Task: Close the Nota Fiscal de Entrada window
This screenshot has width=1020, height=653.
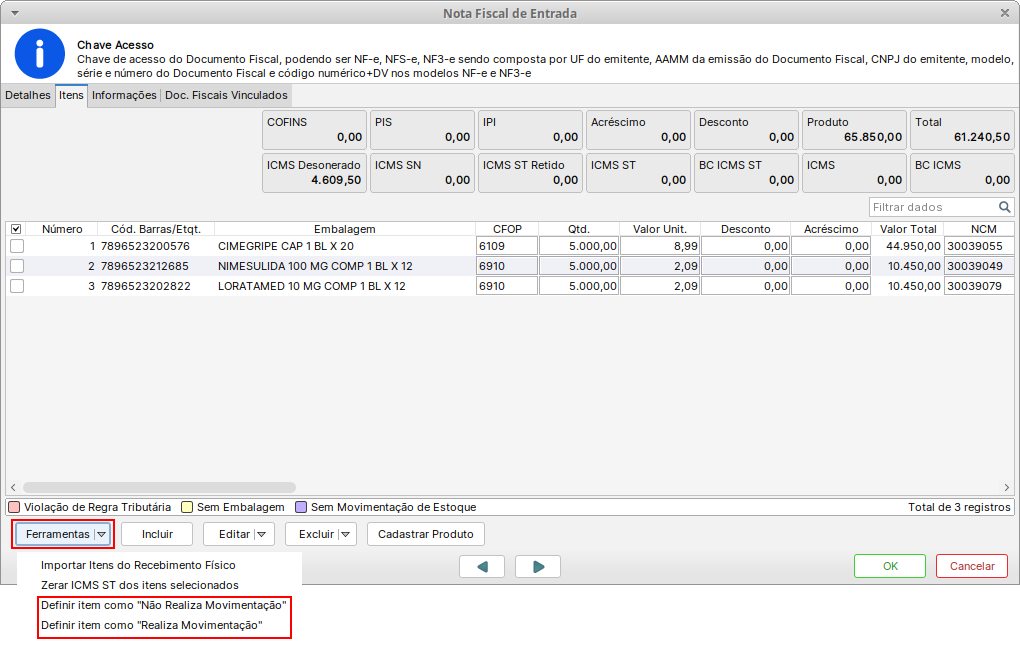Action: (1005, 13)
